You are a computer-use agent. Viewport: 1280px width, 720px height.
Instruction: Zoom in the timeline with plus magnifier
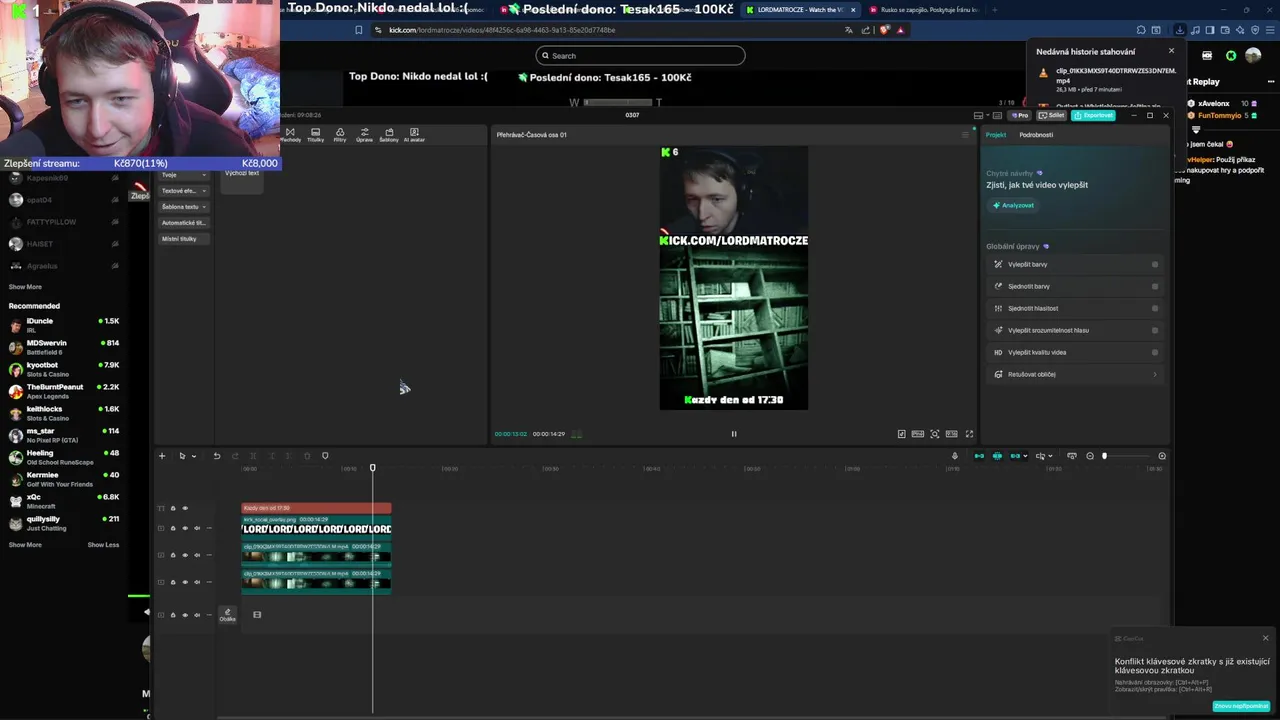click(1162, 456)
